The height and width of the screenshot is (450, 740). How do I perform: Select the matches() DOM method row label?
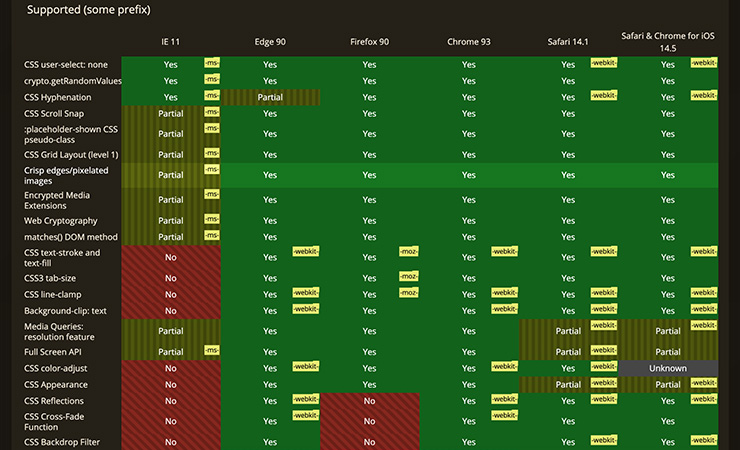(x=71, y=237)
